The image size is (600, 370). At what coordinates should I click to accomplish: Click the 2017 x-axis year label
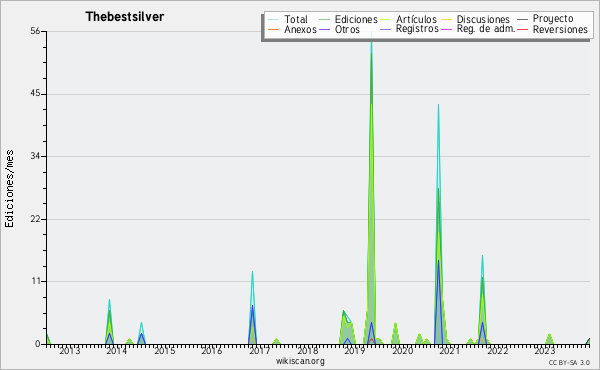click(259, 351)
